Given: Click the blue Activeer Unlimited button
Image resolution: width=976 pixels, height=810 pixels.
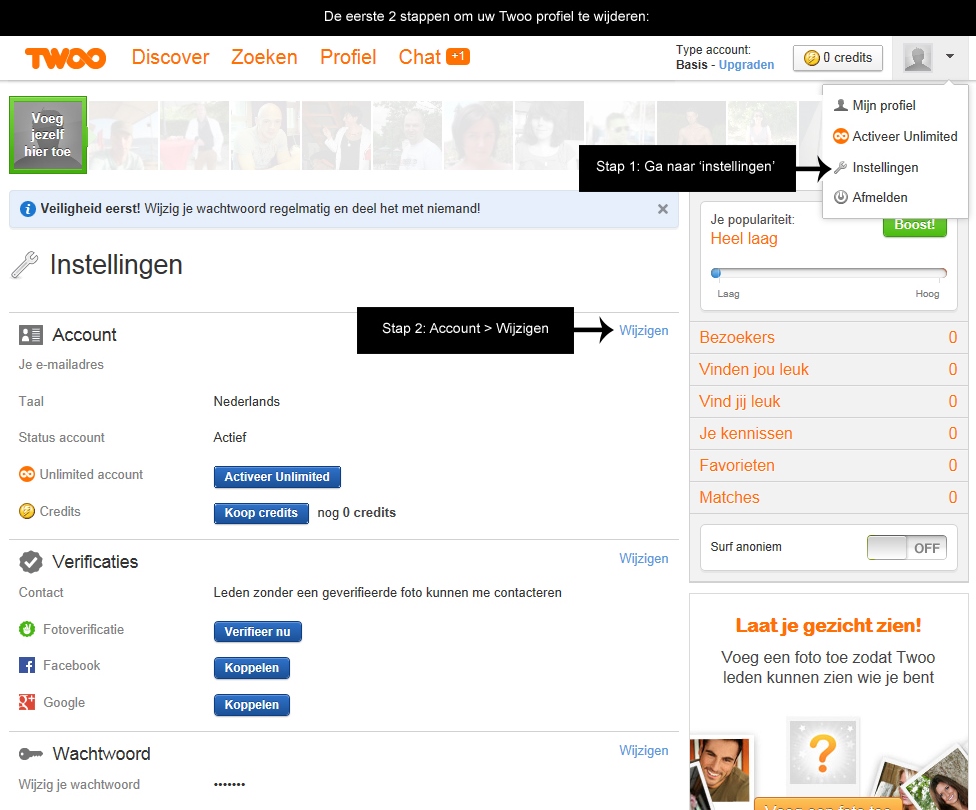Looking at the screenshot, I should [x=277, y=477].
